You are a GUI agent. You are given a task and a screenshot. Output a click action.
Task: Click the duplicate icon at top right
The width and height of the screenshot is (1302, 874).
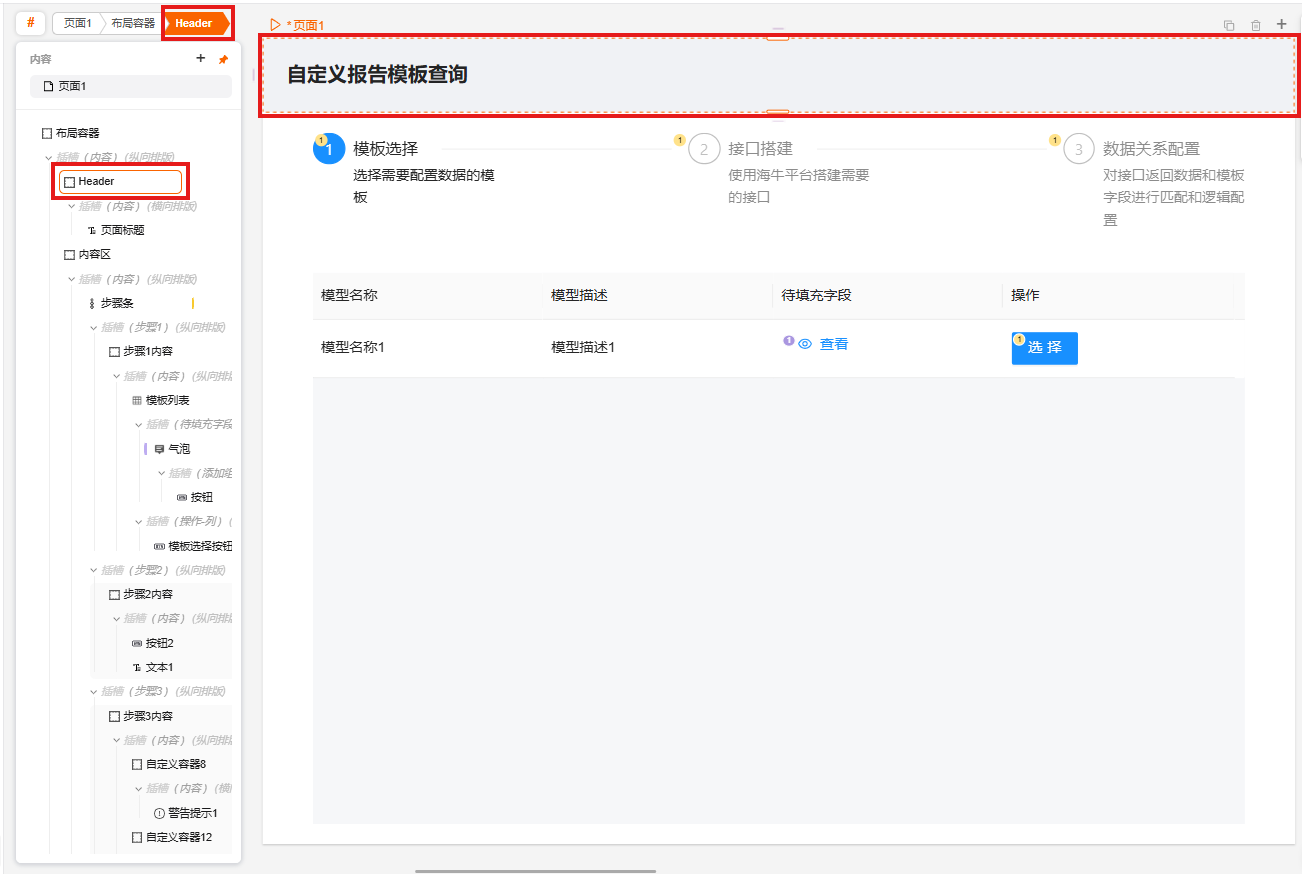pyautogui.click(x=1229, y=24)
